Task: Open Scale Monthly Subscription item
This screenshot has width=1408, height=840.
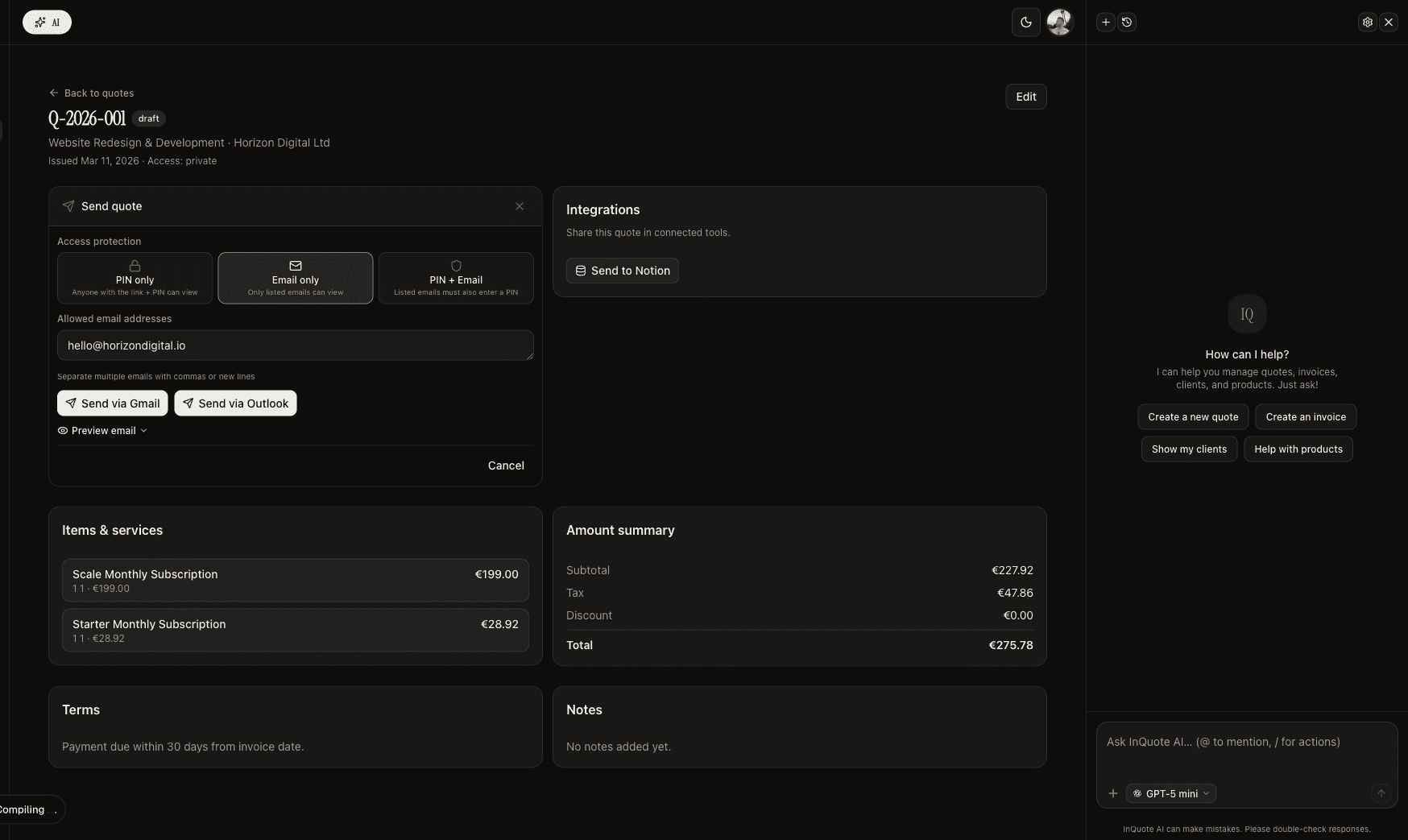Action: pyautogui.click(x=296, y=581)
